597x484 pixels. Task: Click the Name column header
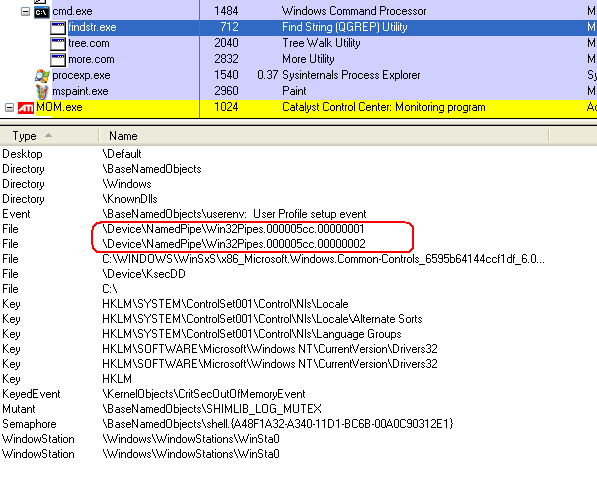(x=324, y=136)
